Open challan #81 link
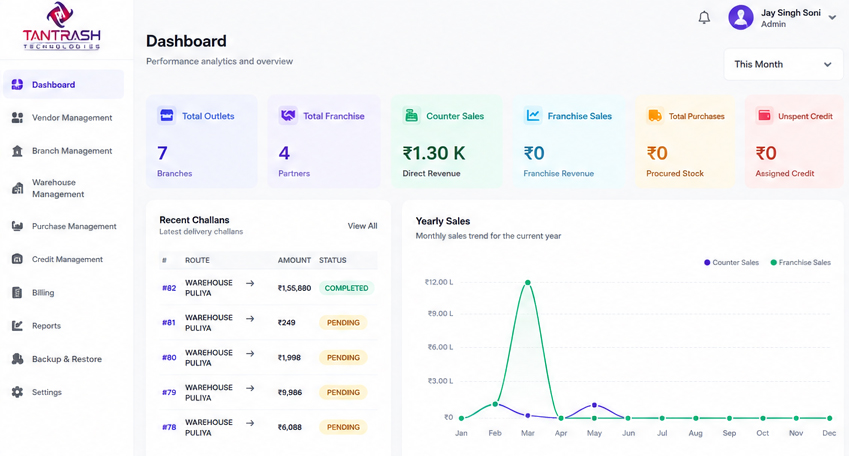The height and width of the screenshot is (456, 849). (169, 323)
